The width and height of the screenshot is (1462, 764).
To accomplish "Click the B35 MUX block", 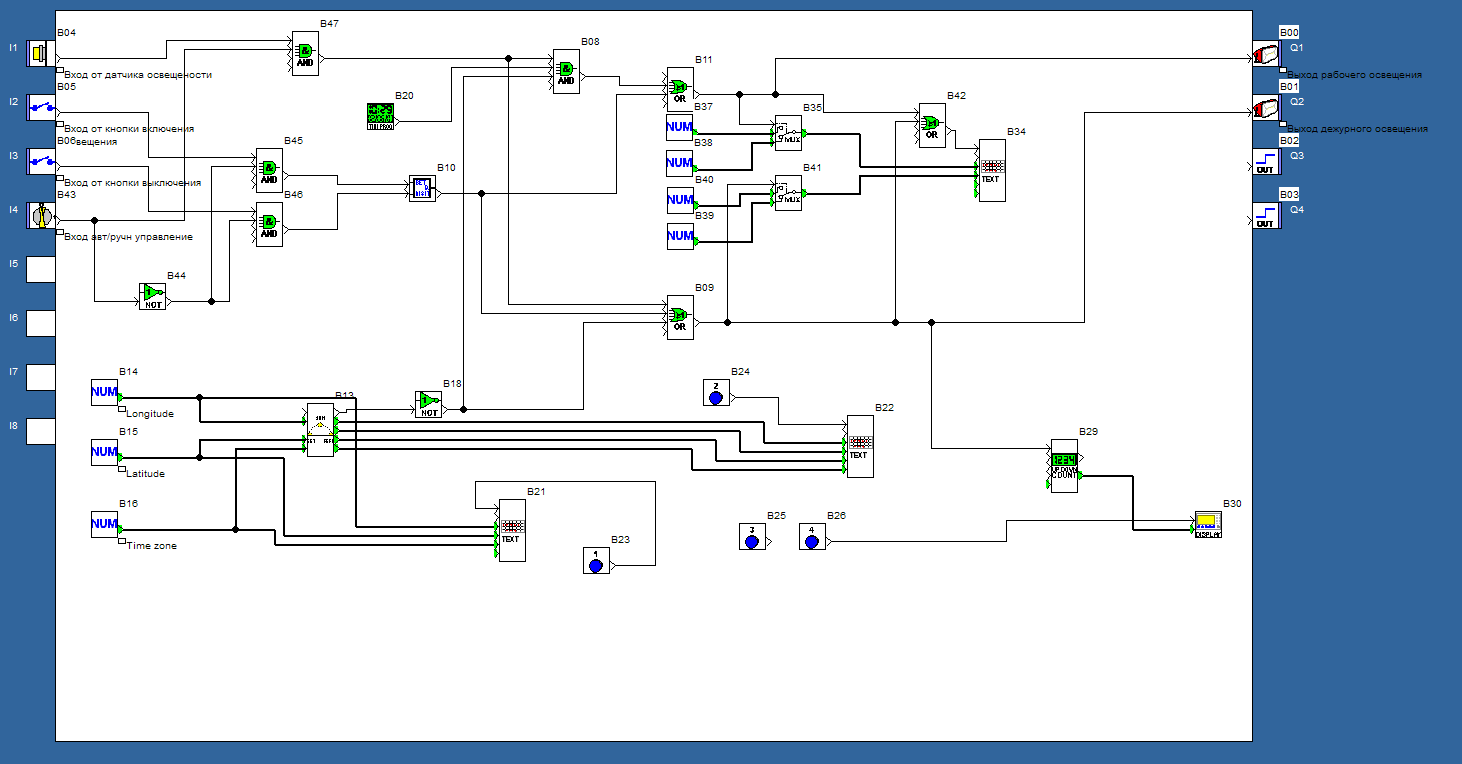I will pyautogui.click(x=788, y=133).
